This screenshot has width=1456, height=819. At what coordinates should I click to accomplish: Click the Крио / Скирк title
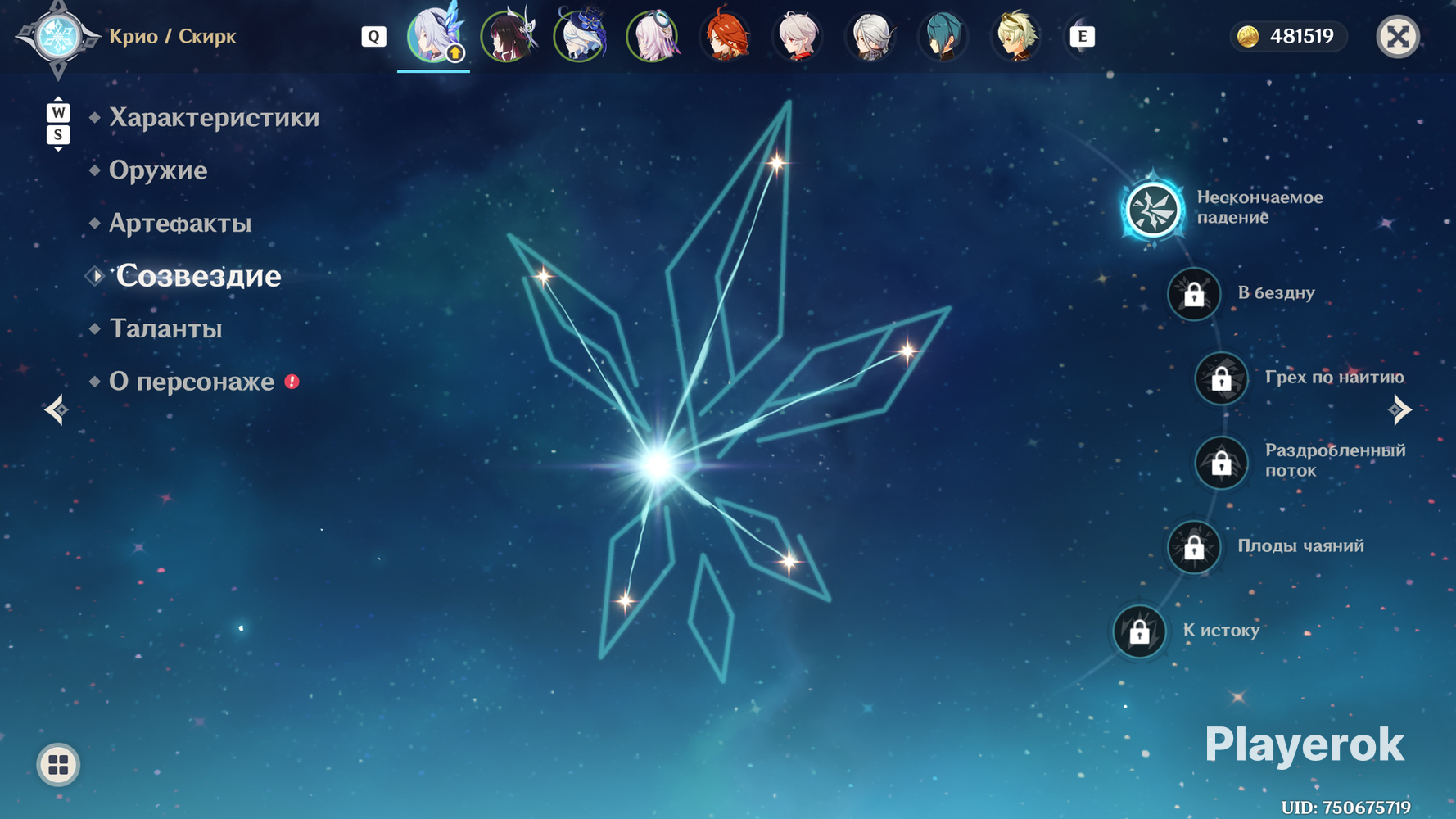172,37
